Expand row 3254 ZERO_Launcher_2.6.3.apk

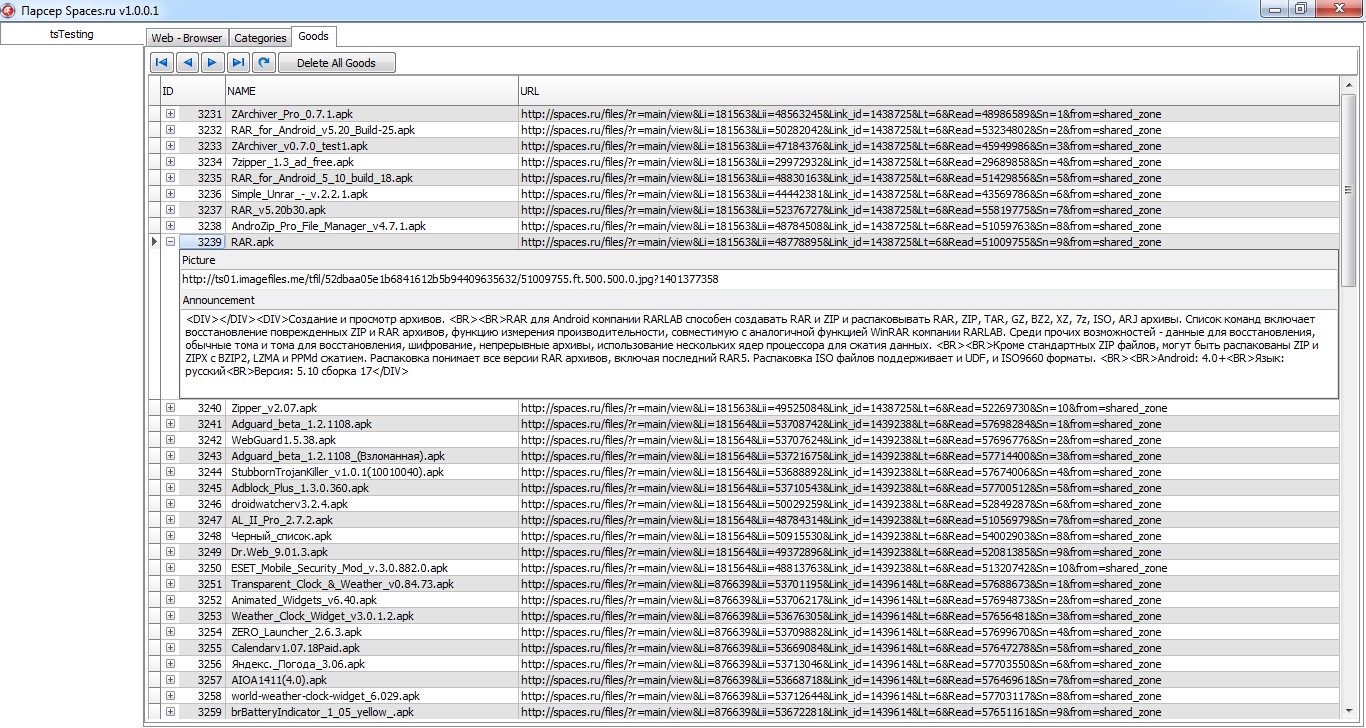[x=170, y=632]
